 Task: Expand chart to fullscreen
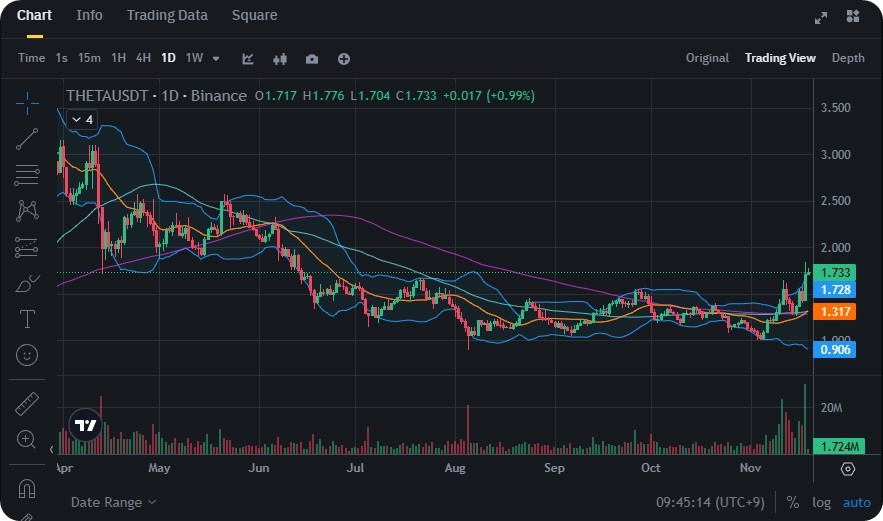[821, 18]
